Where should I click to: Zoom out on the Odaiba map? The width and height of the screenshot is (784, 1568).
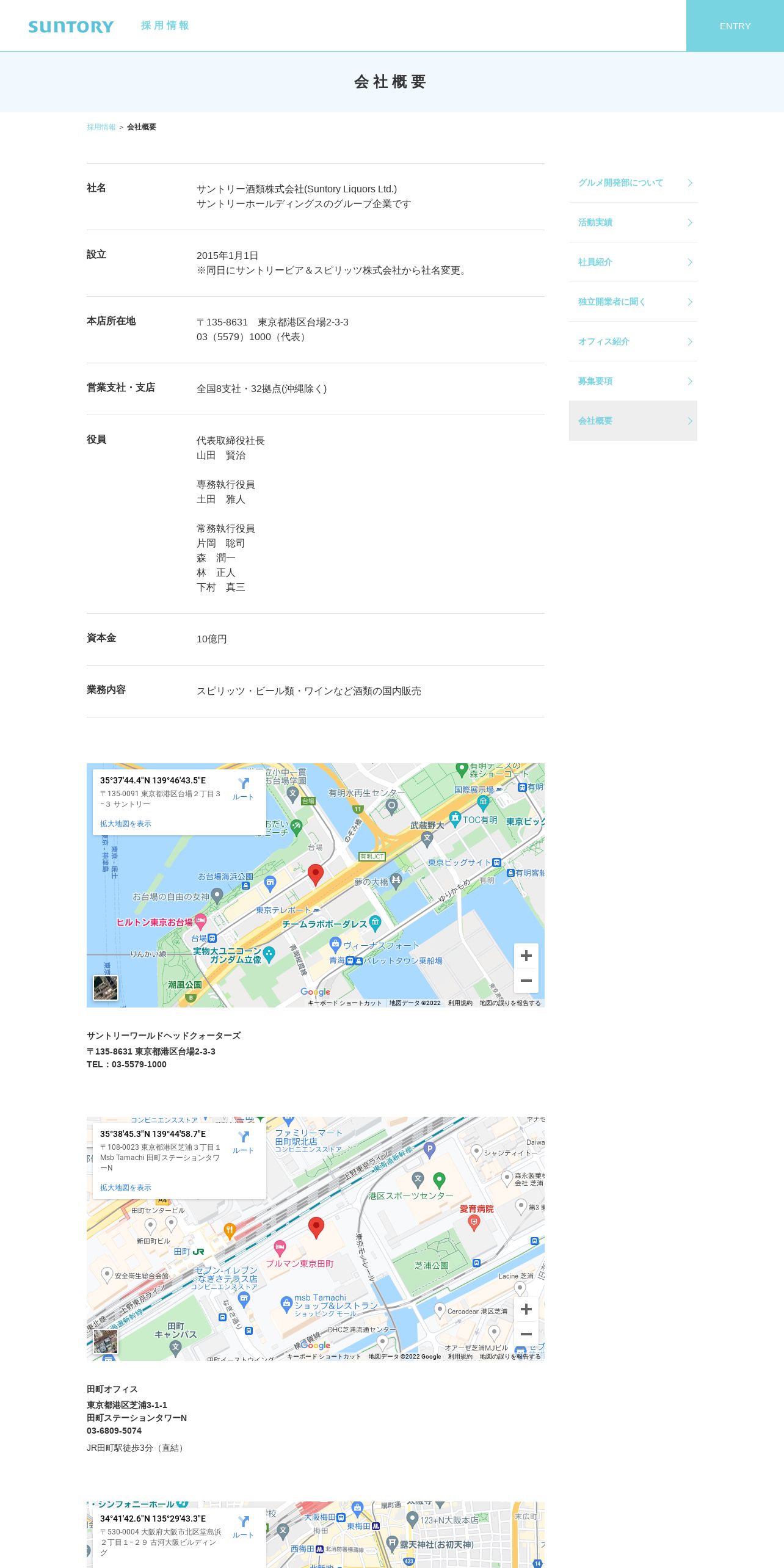[526, 981]
